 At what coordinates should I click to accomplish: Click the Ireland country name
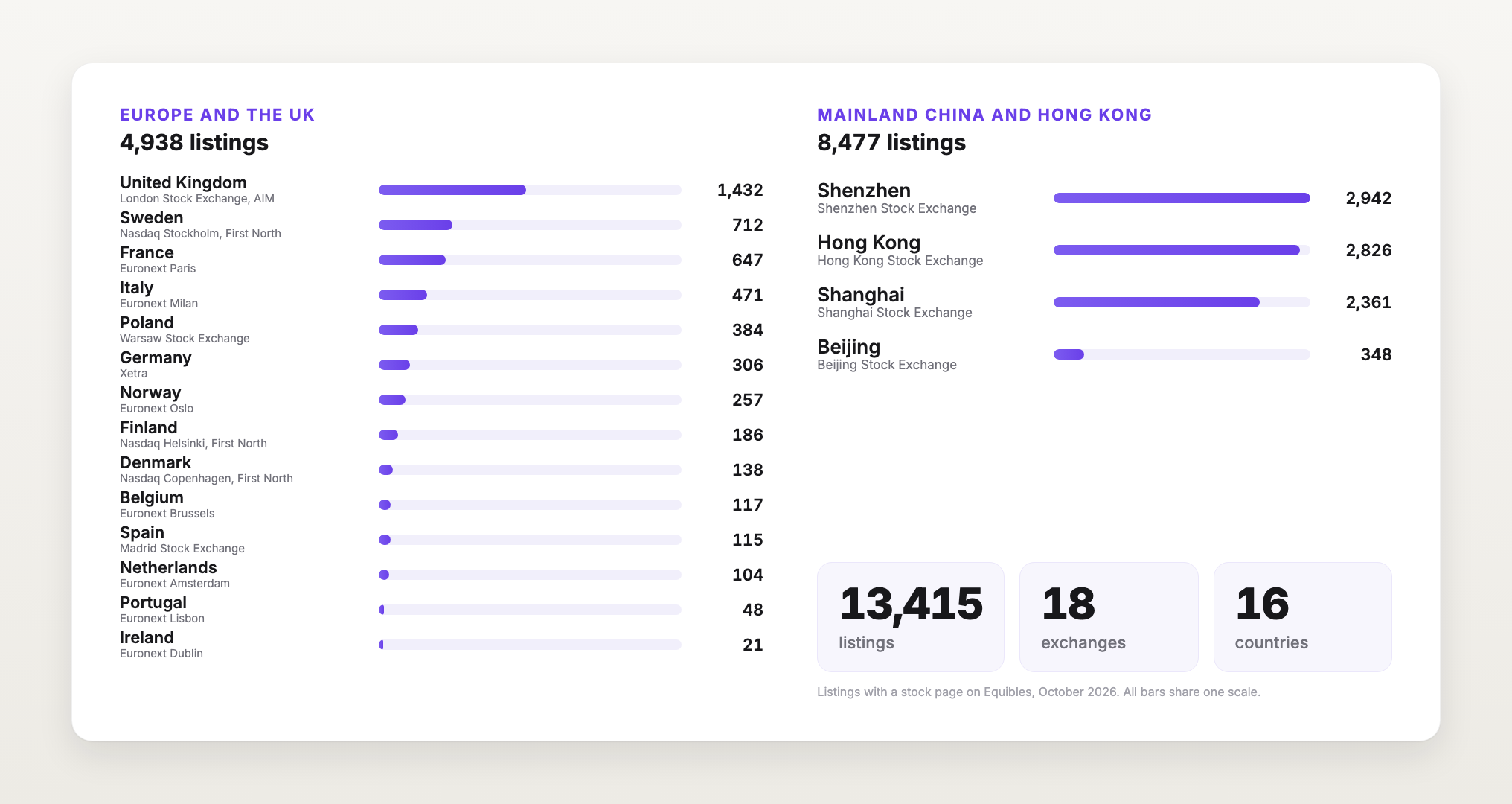coord(147,637)
